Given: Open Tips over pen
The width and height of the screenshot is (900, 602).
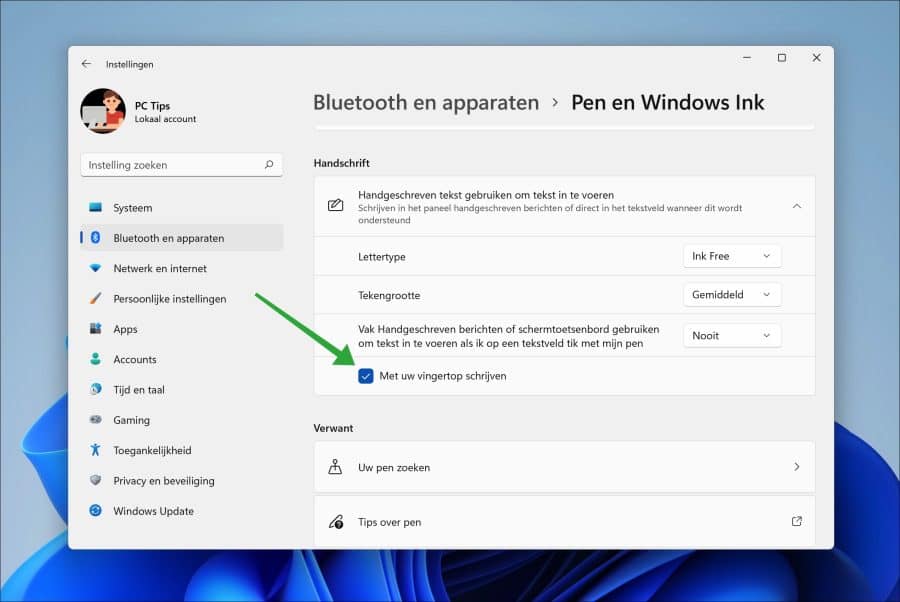Looking at the screenshot, I should (564, 521).
